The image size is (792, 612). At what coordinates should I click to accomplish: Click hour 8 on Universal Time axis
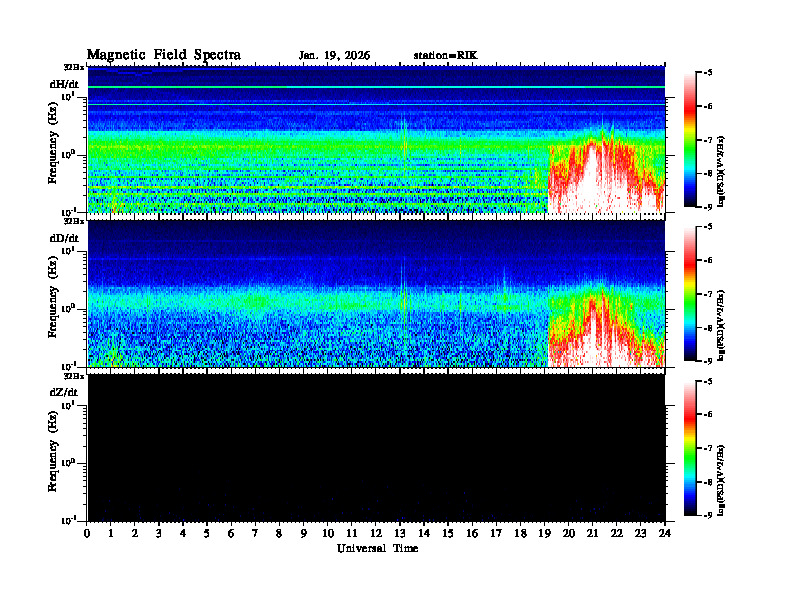[279, 534]
